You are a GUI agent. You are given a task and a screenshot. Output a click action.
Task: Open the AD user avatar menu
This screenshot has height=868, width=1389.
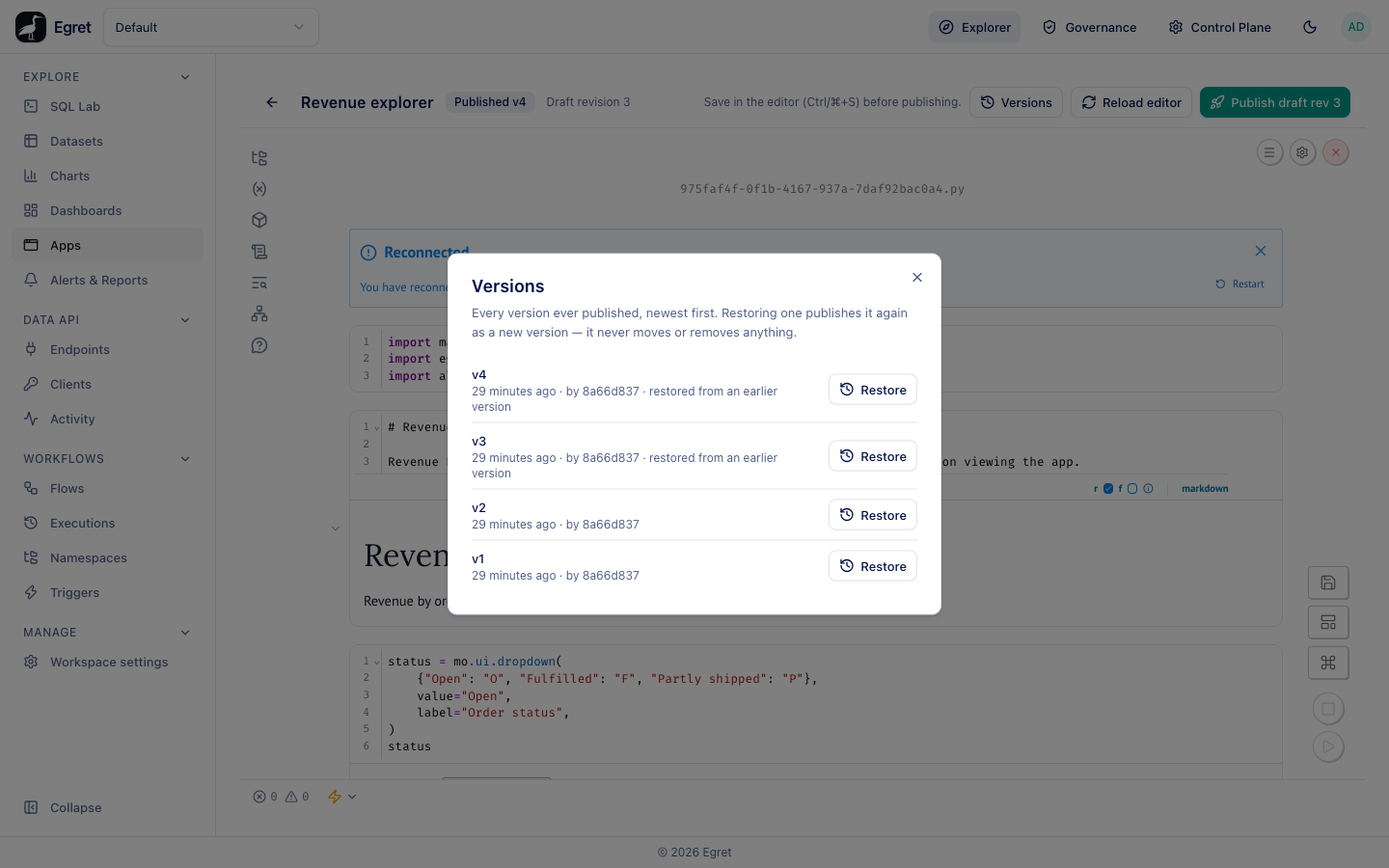1356,27
